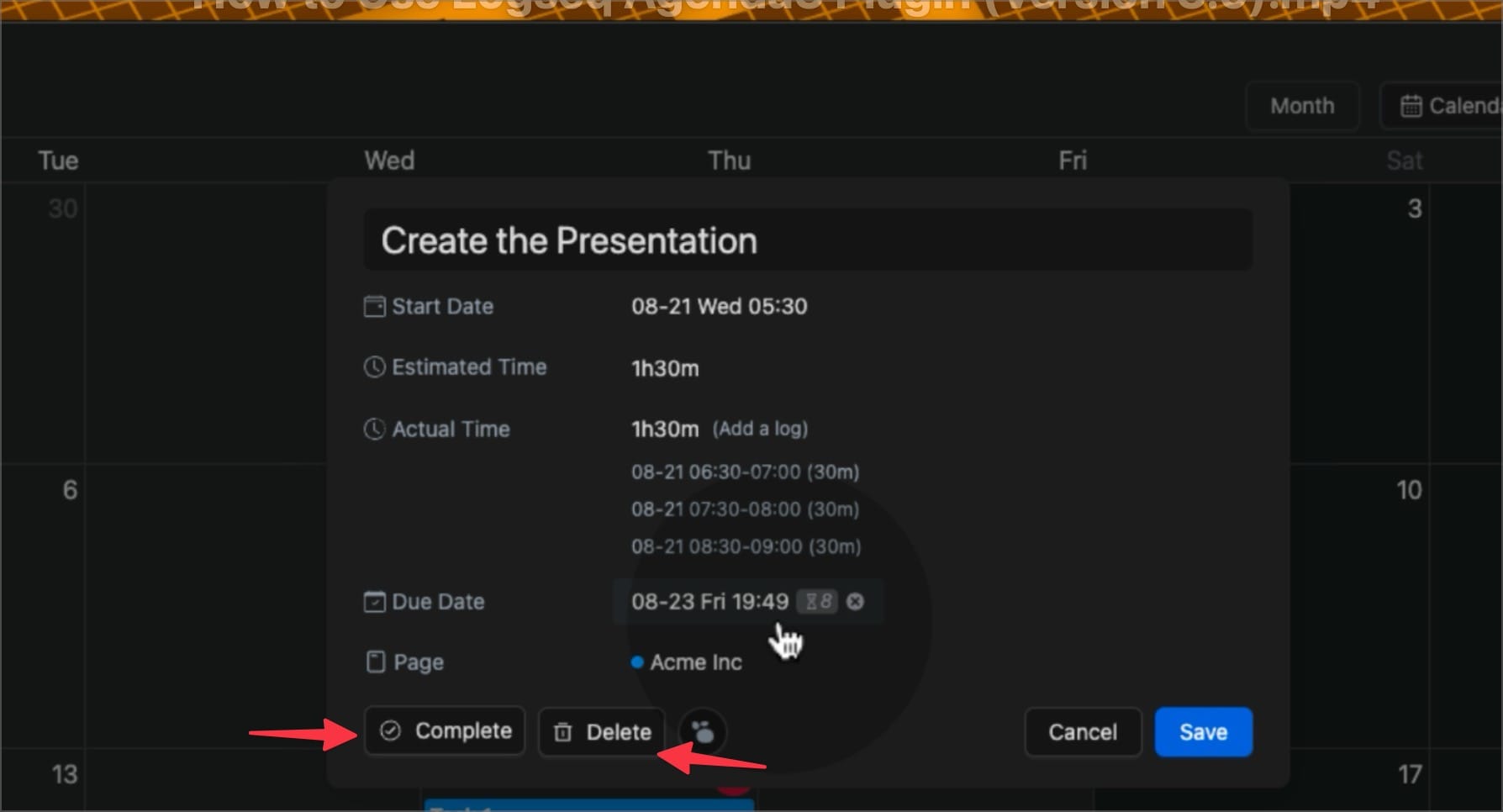Switch calendar to Month view

1302,106
